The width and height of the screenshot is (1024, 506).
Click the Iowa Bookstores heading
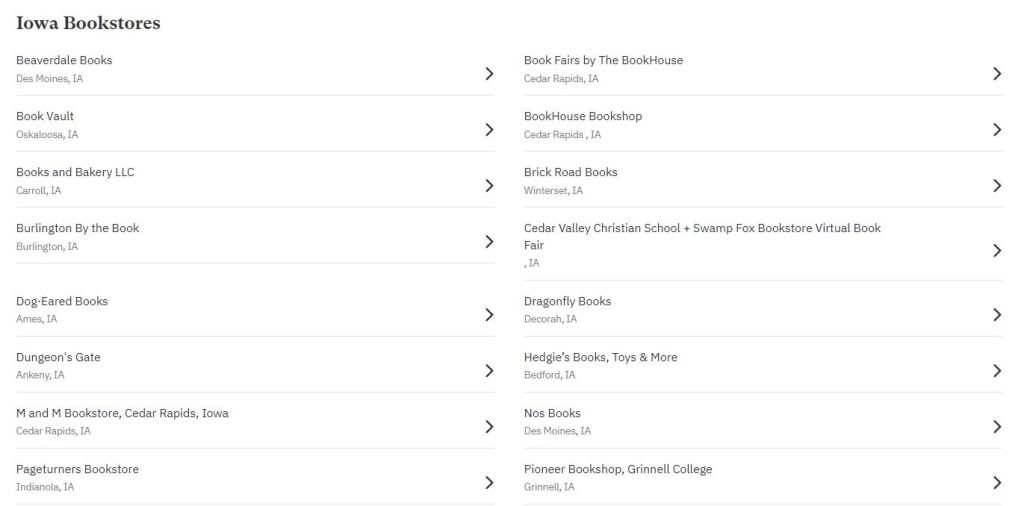tap(88, 23)
